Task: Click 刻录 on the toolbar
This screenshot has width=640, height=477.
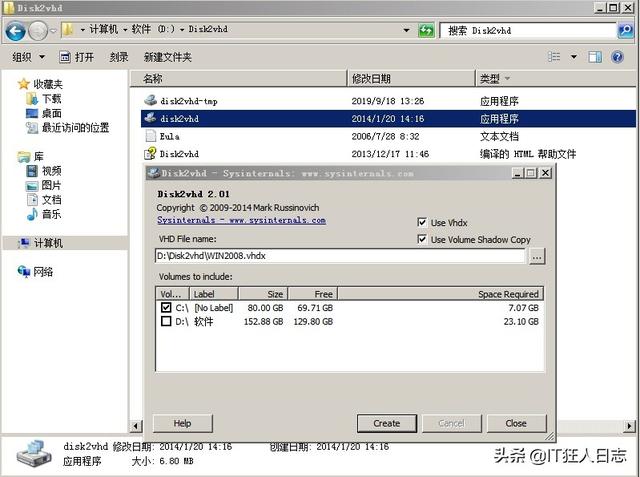Action: 119,57
